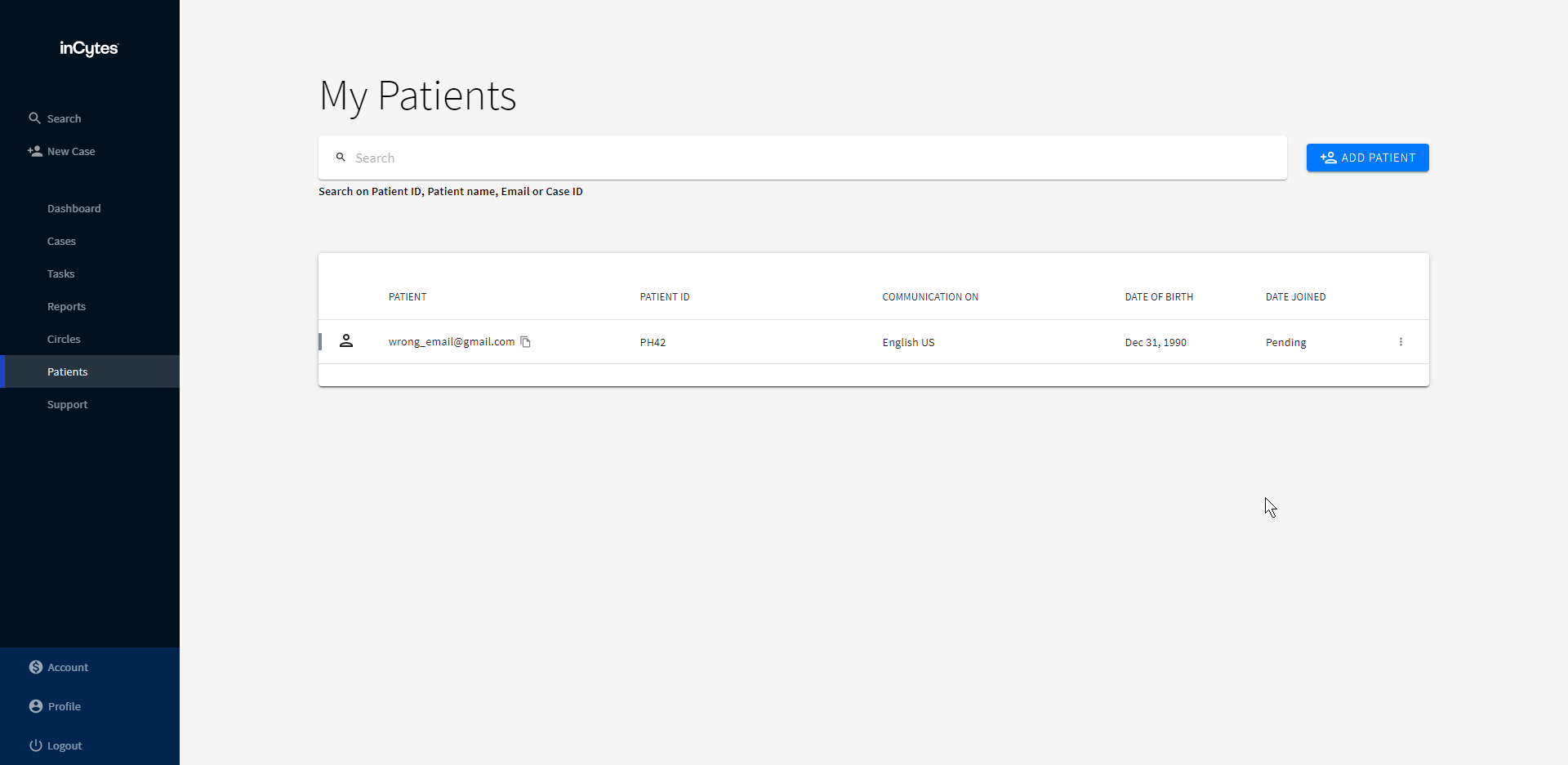The image size is (1568, 765).
Task: Click the sidebar Search magnifier icon
Action: tap(34, 118)
